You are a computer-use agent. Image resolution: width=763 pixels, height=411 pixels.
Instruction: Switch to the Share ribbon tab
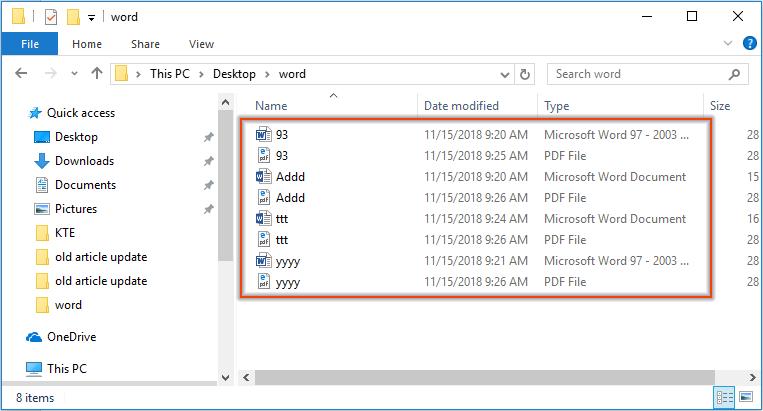click(x=145, y=44)
